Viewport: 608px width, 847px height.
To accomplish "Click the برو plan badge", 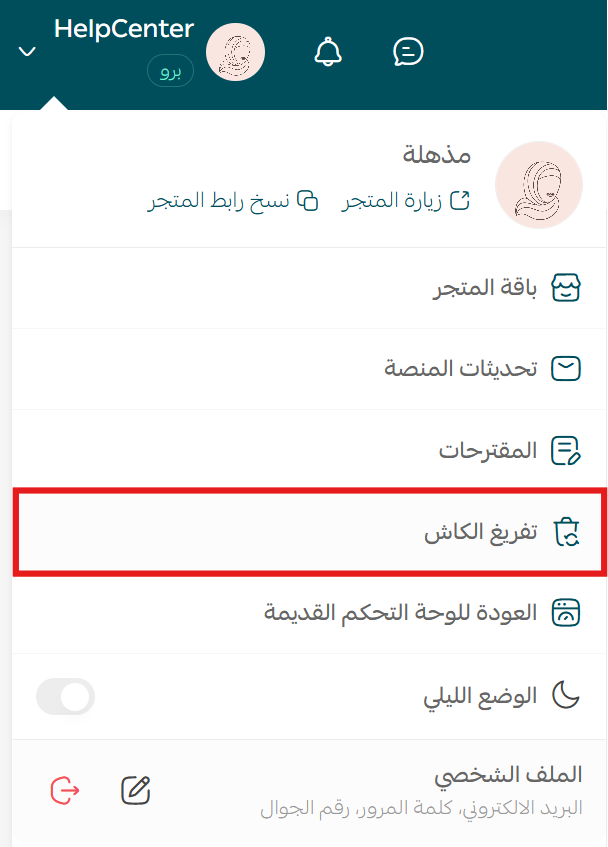I will click(x=170, y=71).
